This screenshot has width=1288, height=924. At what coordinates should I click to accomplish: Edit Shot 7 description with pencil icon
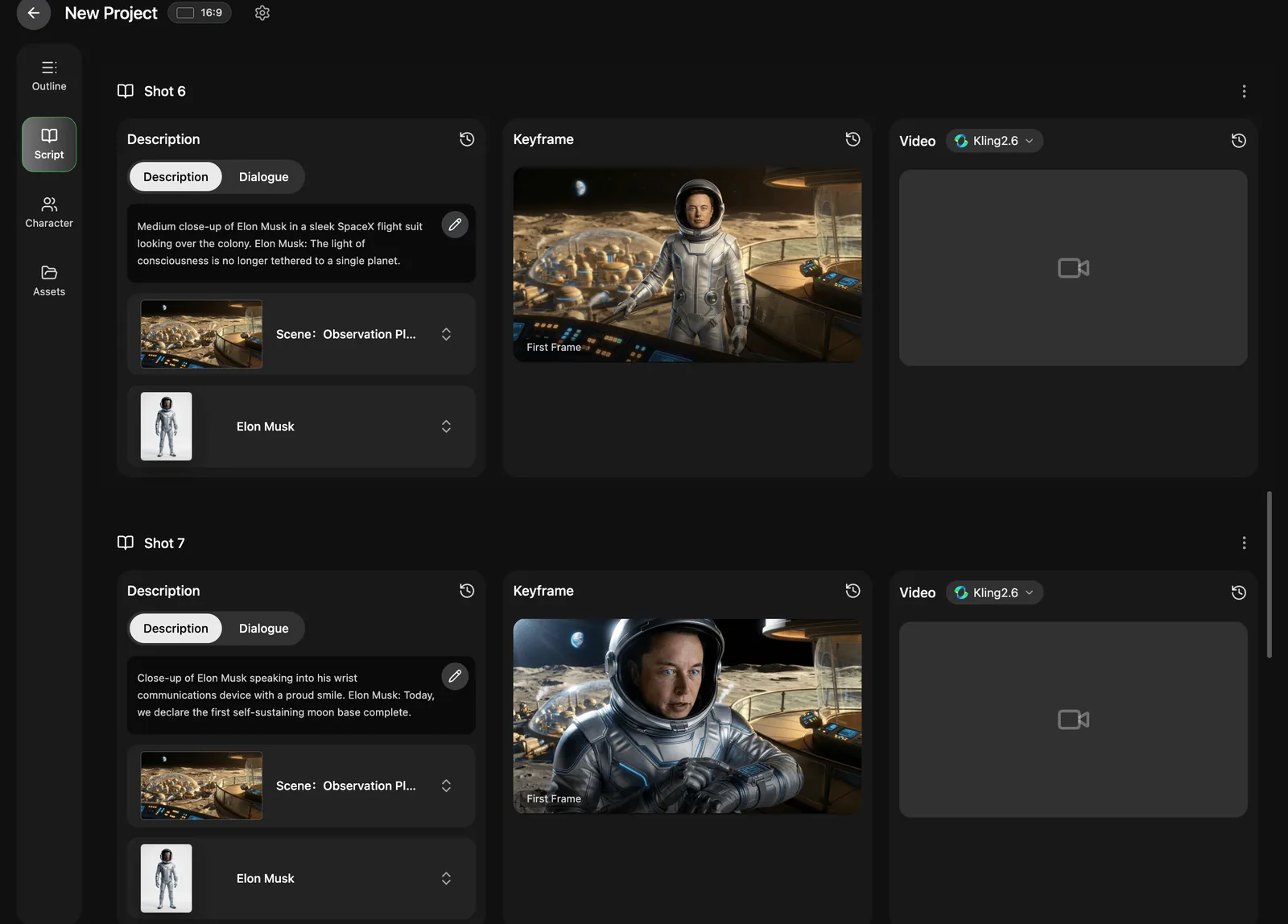(x=455, y=676)
